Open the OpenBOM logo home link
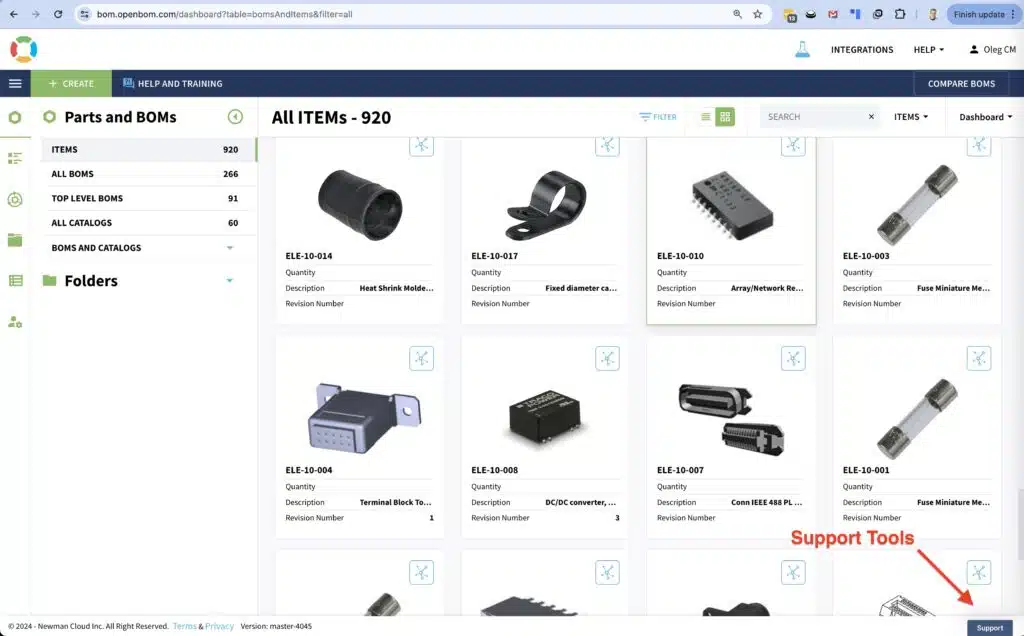Screen dimensions: 1024x636 (24, 50)
